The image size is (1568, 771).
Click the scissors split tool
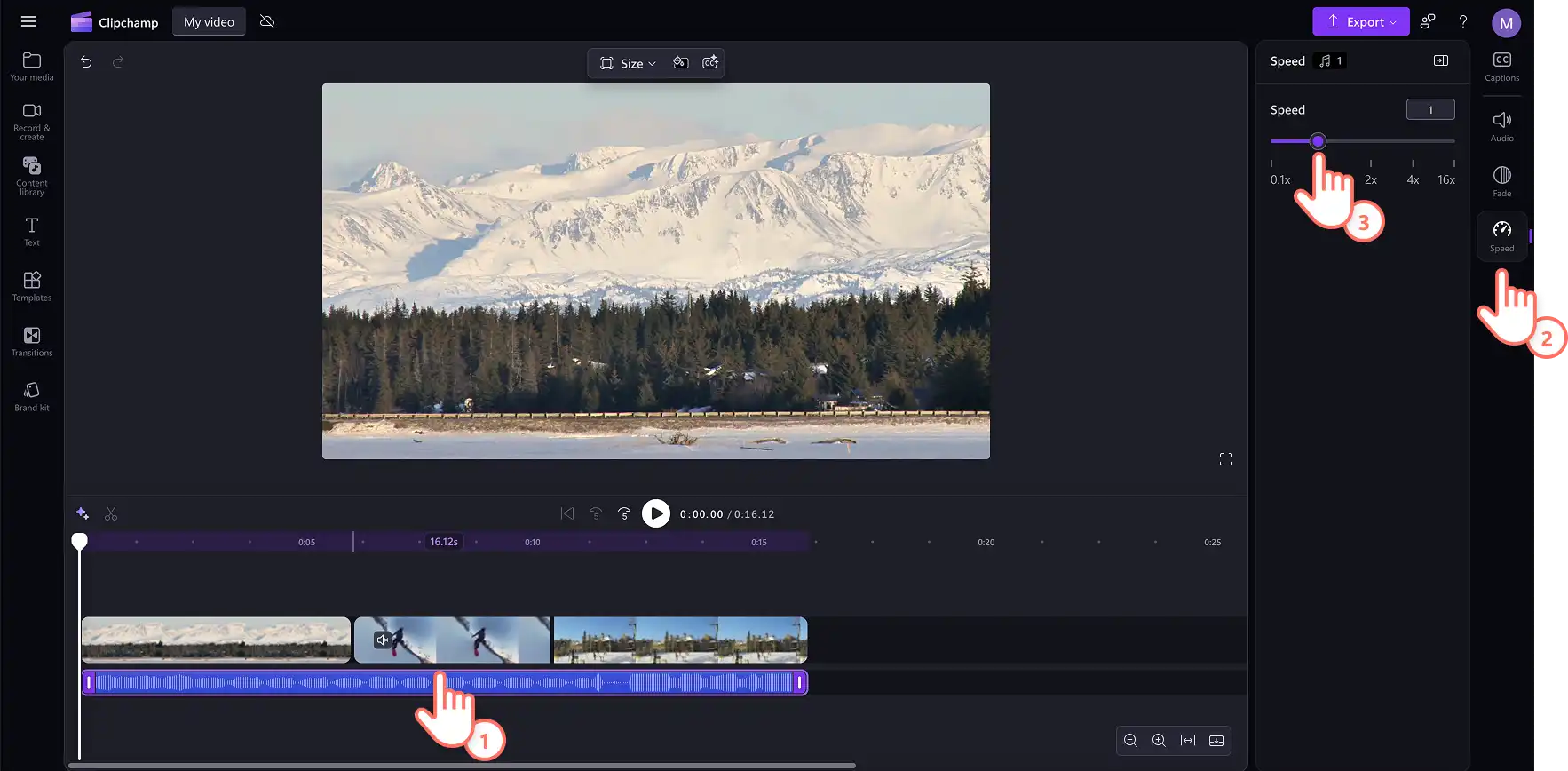(x=111, y=513)
